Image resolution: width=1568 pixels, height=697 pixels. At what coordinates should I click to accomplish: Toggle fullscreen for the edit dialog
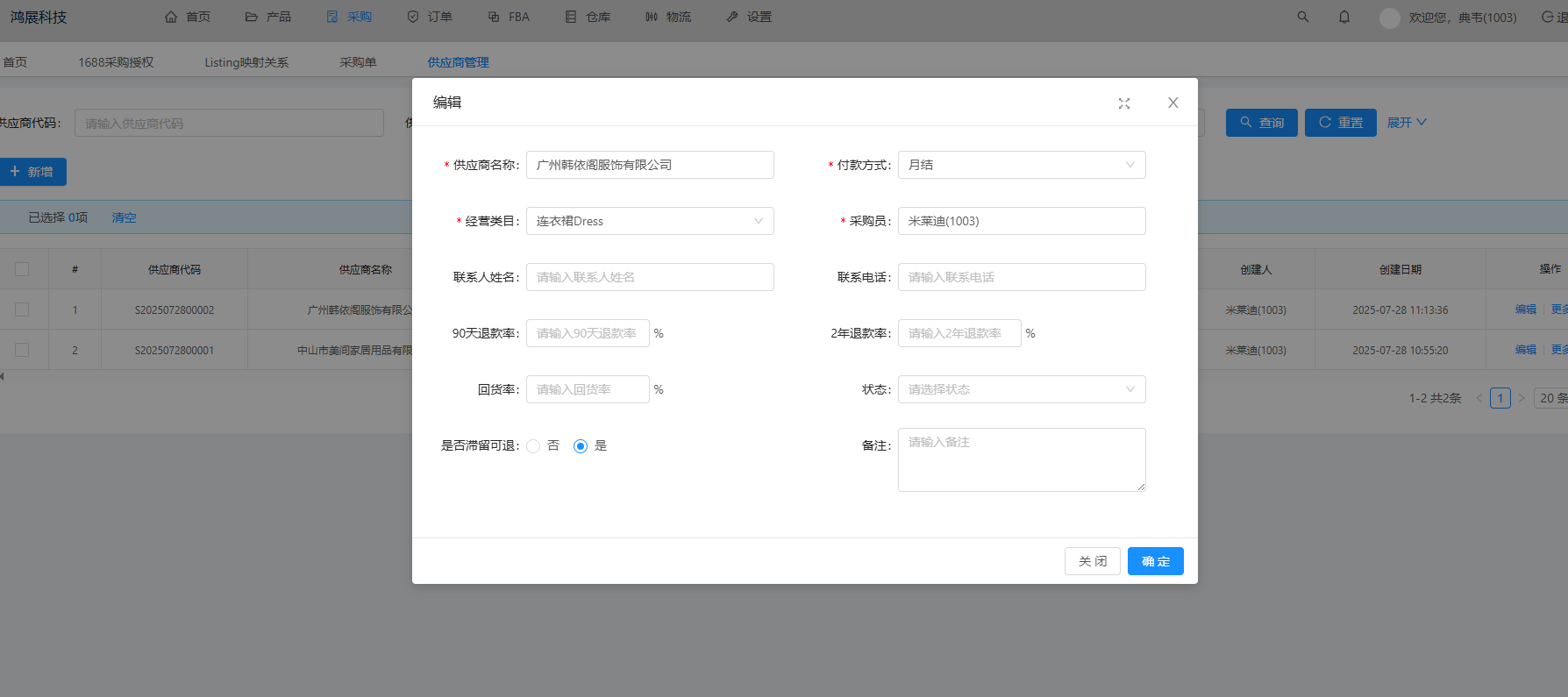(1124, 103)
